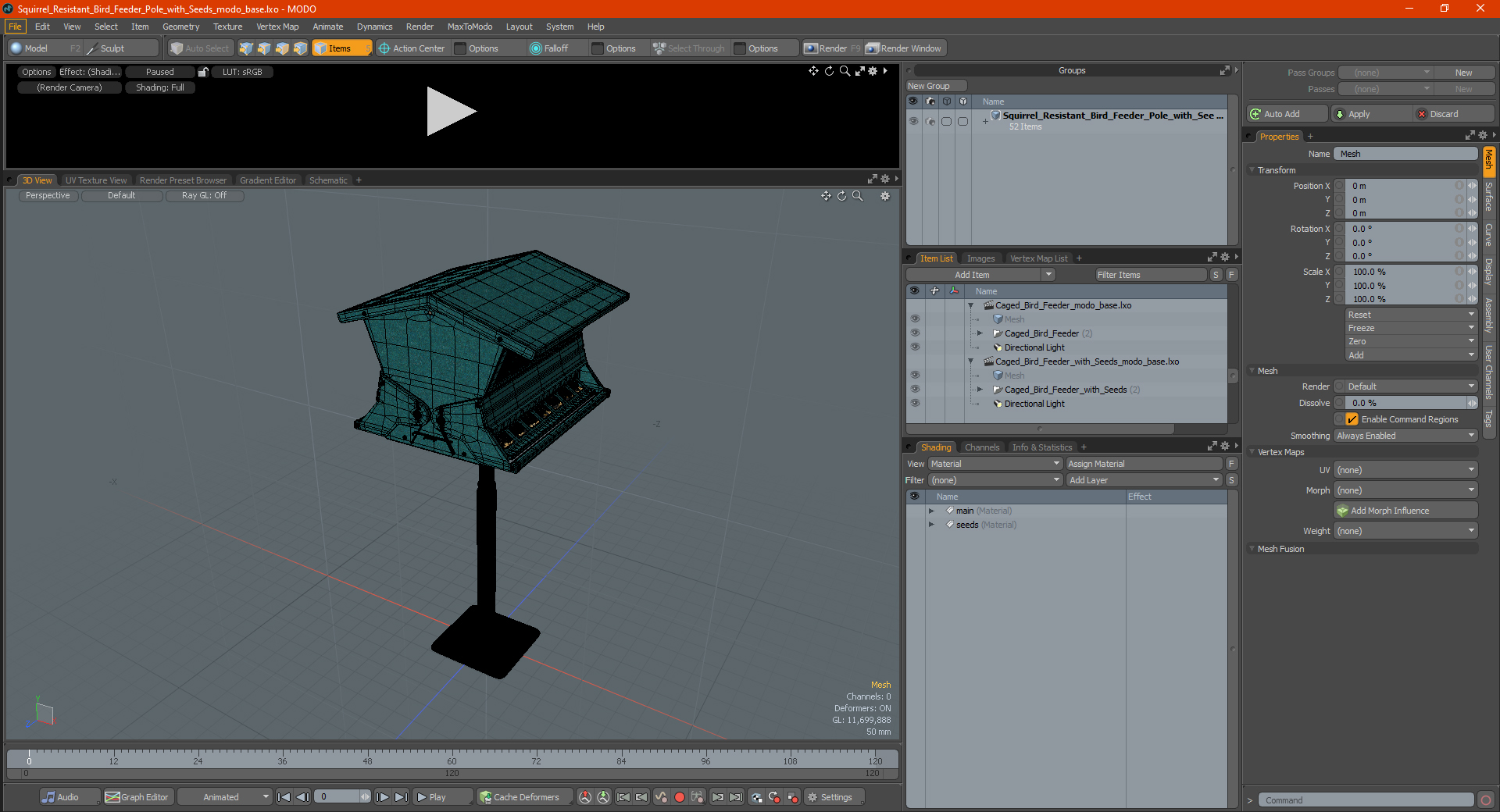This screenshot has height=812, width=1500.
Task: Collapse Caged_Bird_Feeder_modo_base.lxo scene
Action: tap(970, 305)
